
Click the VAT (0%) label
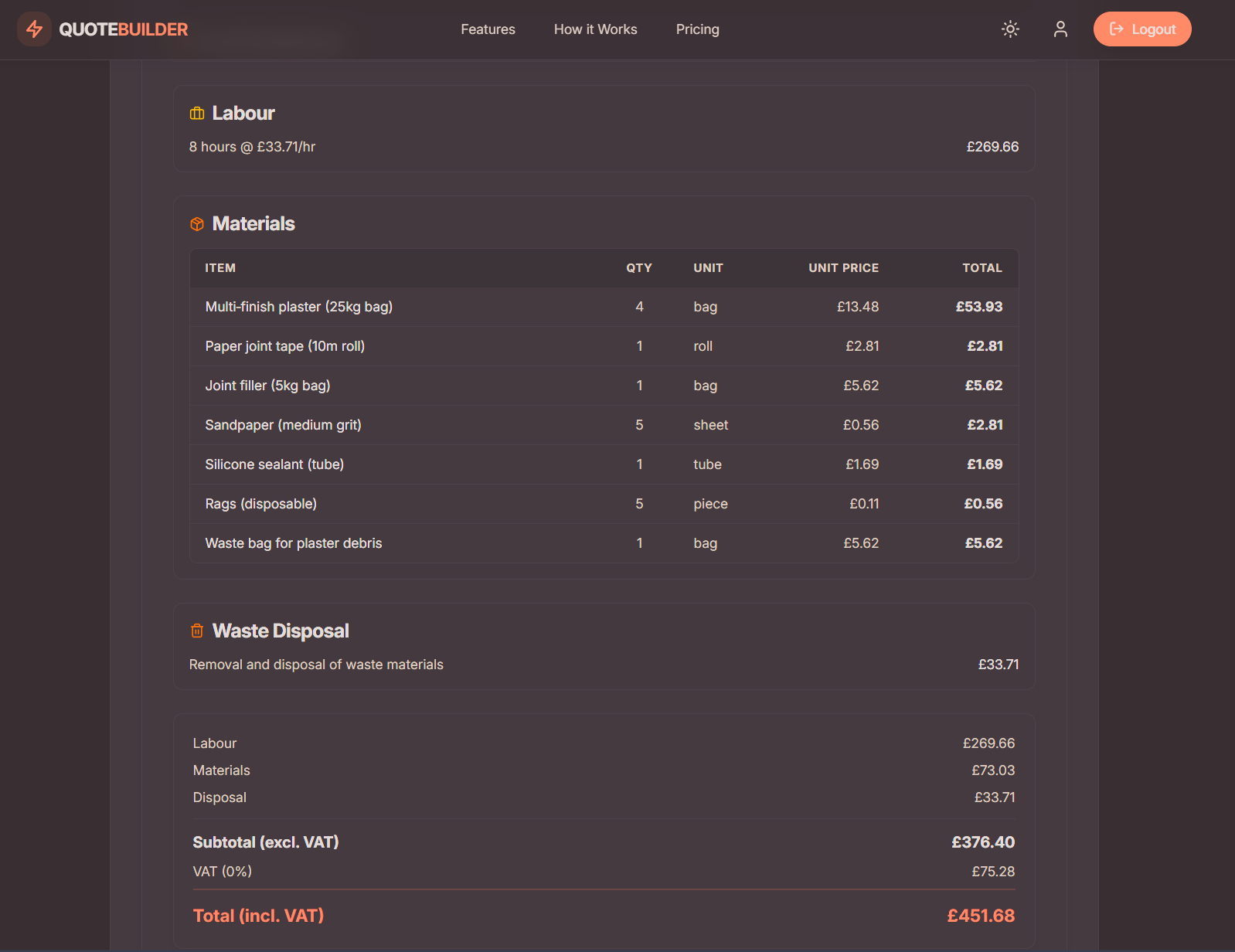(223, 872)
